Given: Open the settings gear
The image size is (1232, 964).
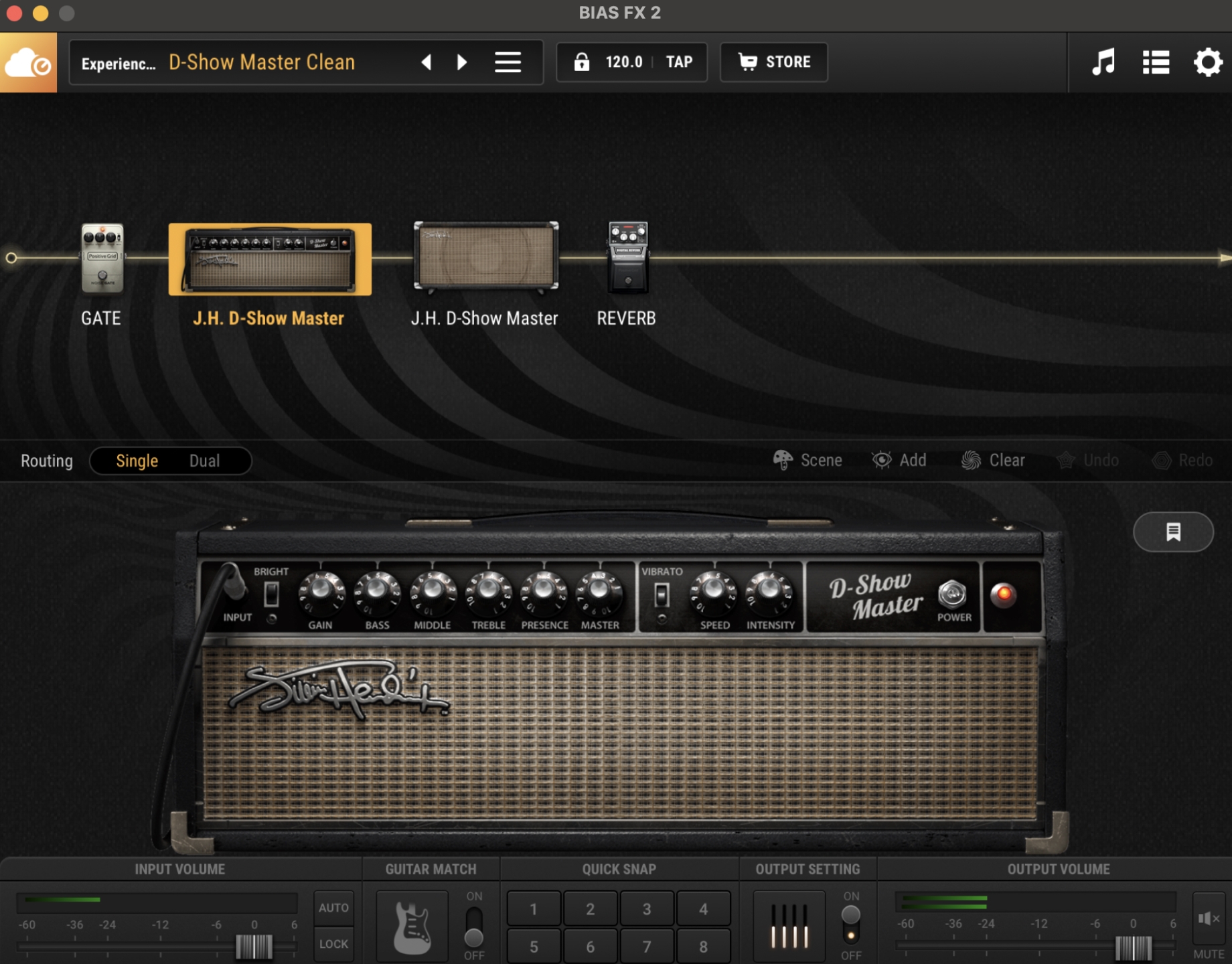Looking at the screenshot, I should [1208, 62].
